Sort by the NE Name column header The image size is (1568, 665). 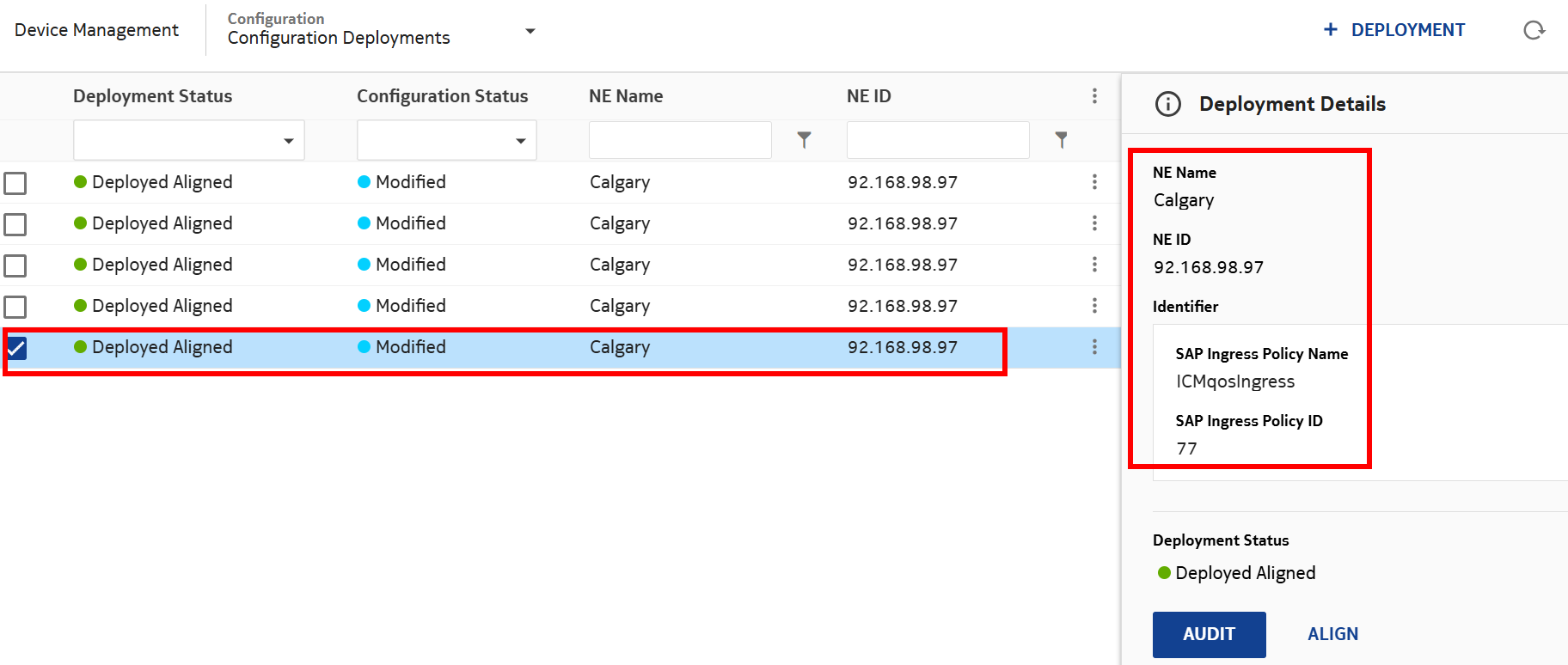pos(625,96)
